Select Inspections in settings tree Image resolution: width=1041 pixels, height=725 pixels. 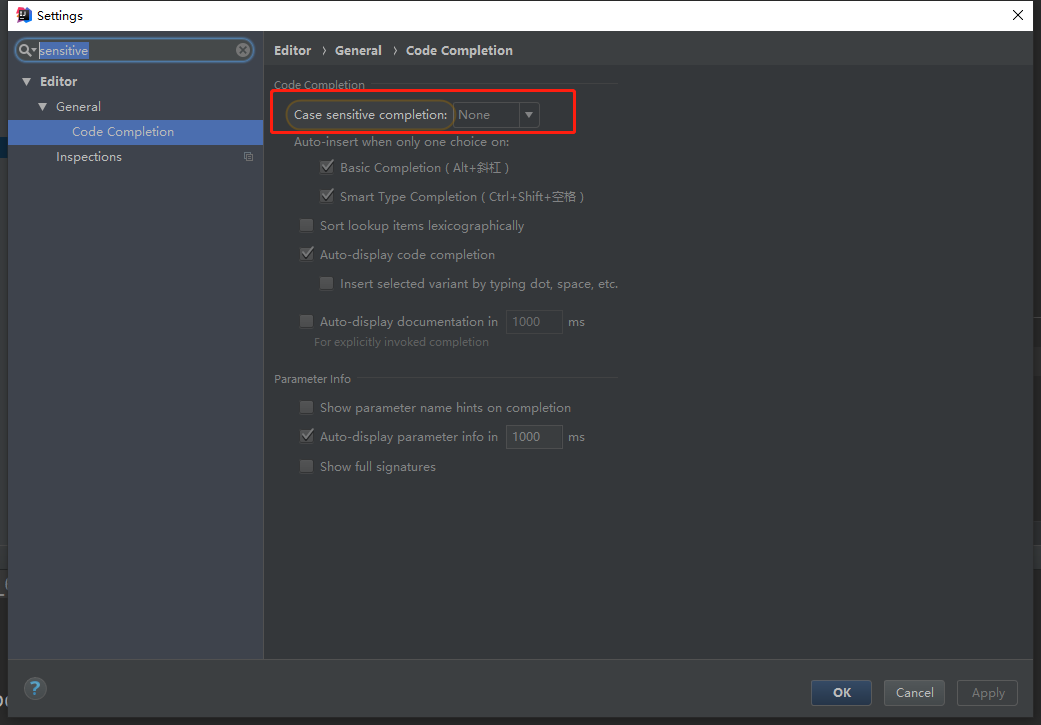click(89, 157)
